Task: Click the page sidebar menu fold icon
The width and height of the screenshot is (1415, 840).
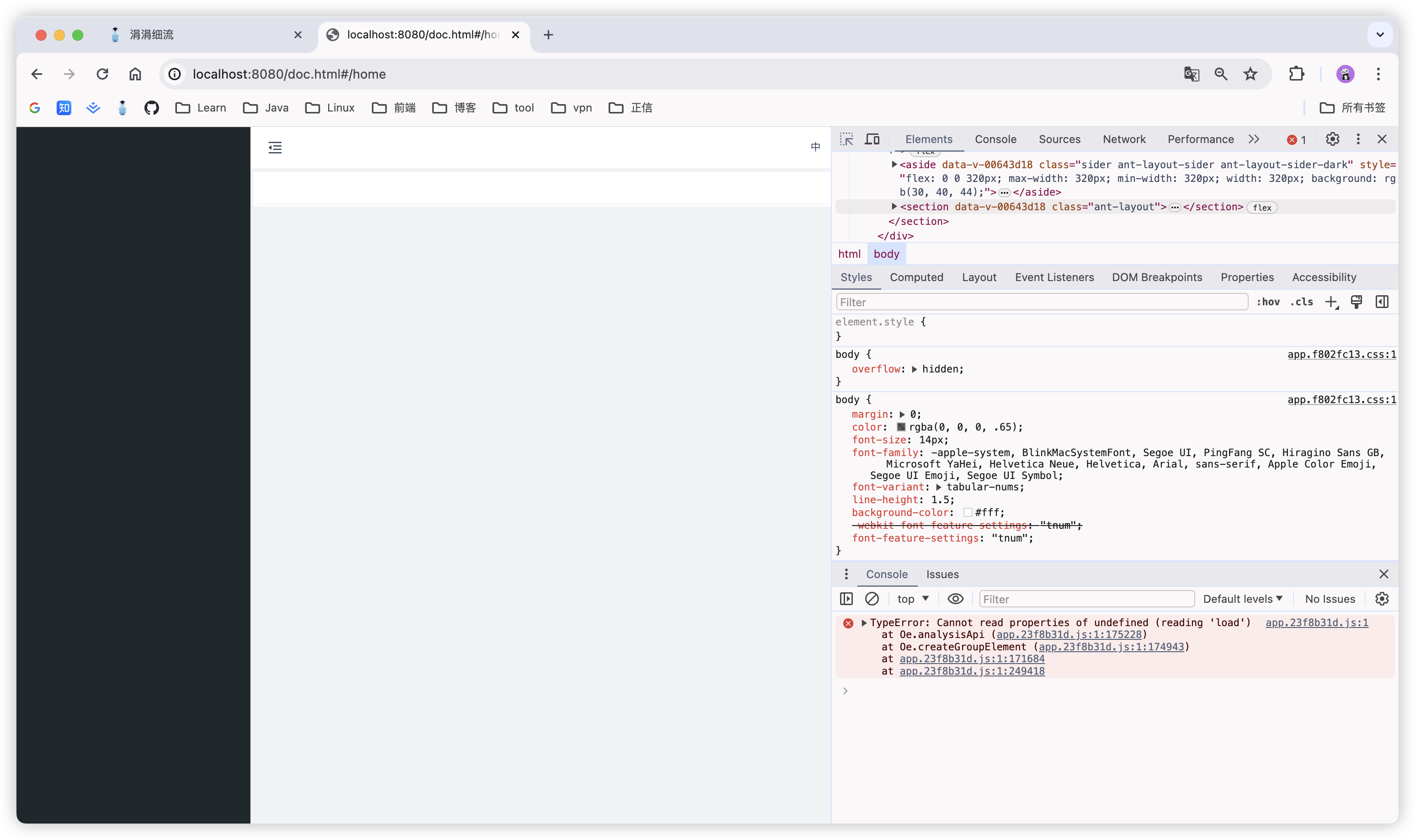Action: pos(275,148)
